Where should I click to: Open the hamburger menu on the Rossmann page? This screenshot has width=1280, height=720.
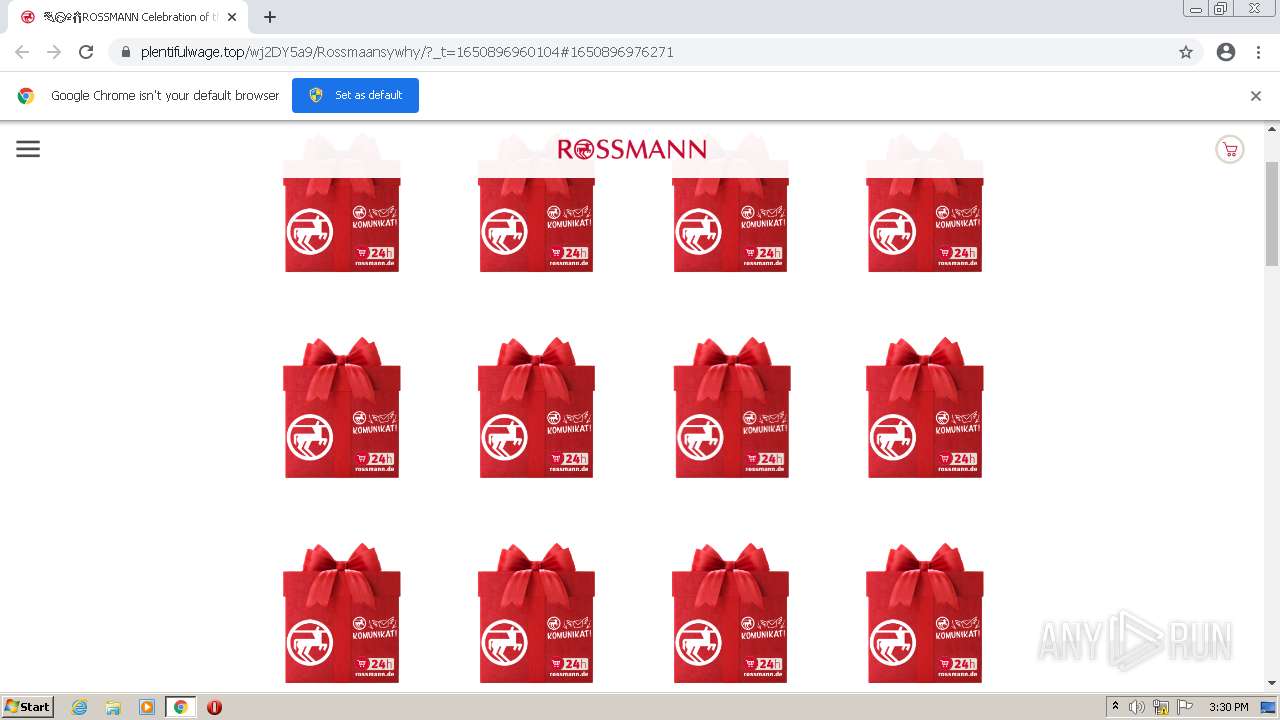tap(28, 149)
